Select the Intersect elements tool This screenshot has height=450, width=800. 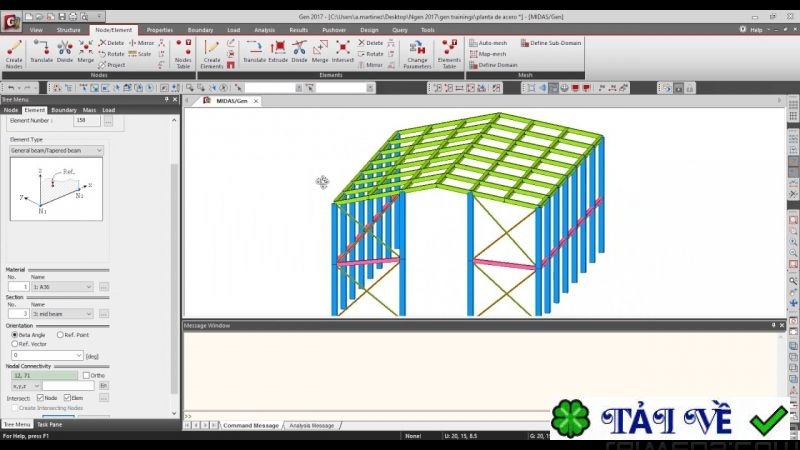pyautogui.click(x=342, y=52)
